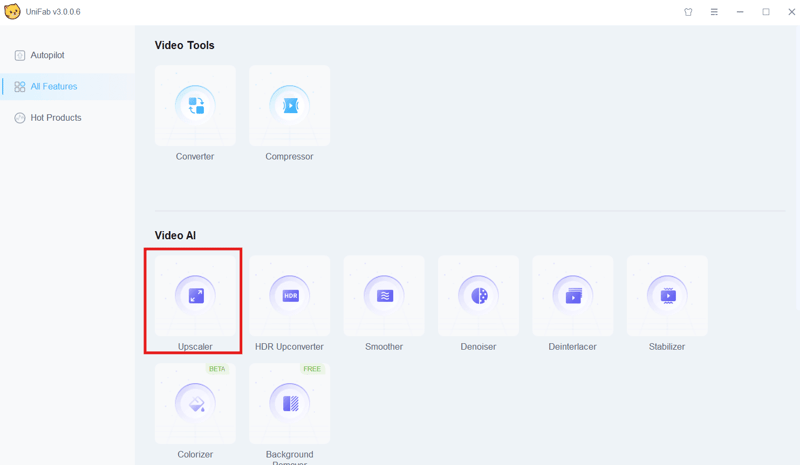This screenshot has width=800, height=465.
Task: Click the FREE badge on Background Remover
Action: coord(312,369)
